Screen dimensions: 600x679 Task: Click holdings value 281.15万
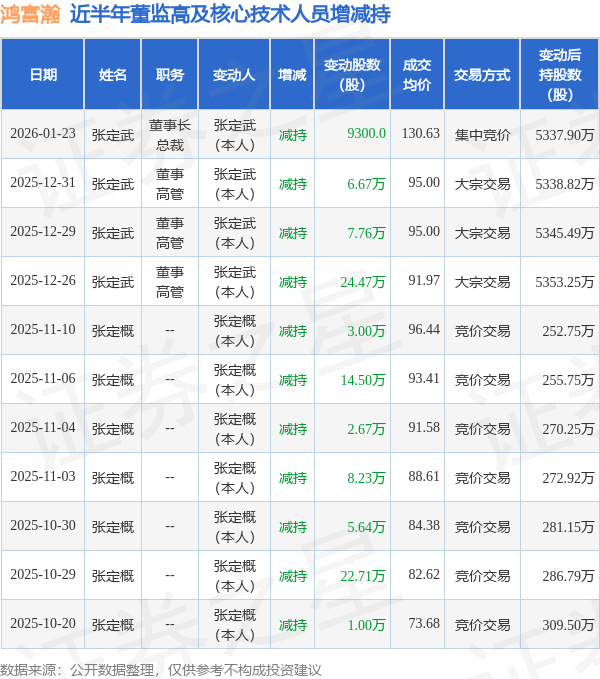point(568,526)
